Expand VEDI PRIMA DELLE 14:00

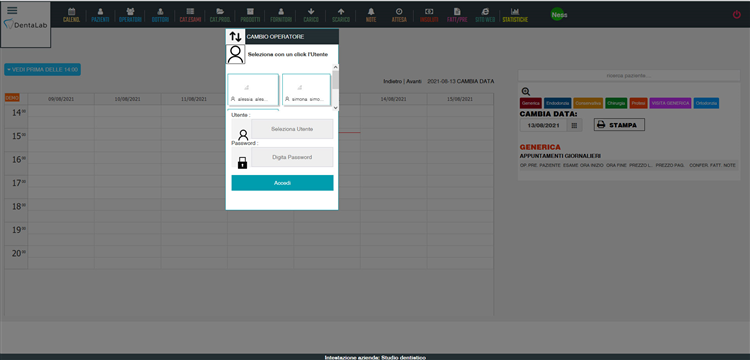point(43,70)
